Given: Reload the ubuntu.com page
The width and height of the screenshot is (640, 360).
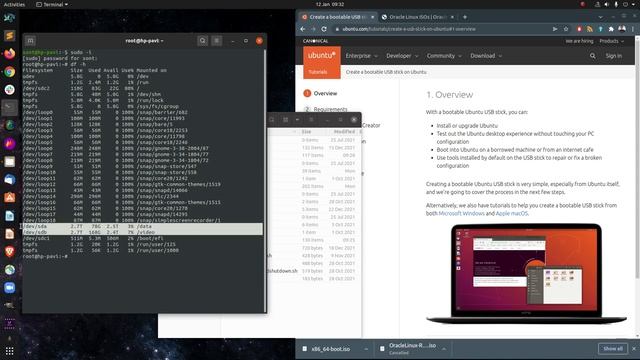Looking at the screenshot, I should click(x=324, y=29).
